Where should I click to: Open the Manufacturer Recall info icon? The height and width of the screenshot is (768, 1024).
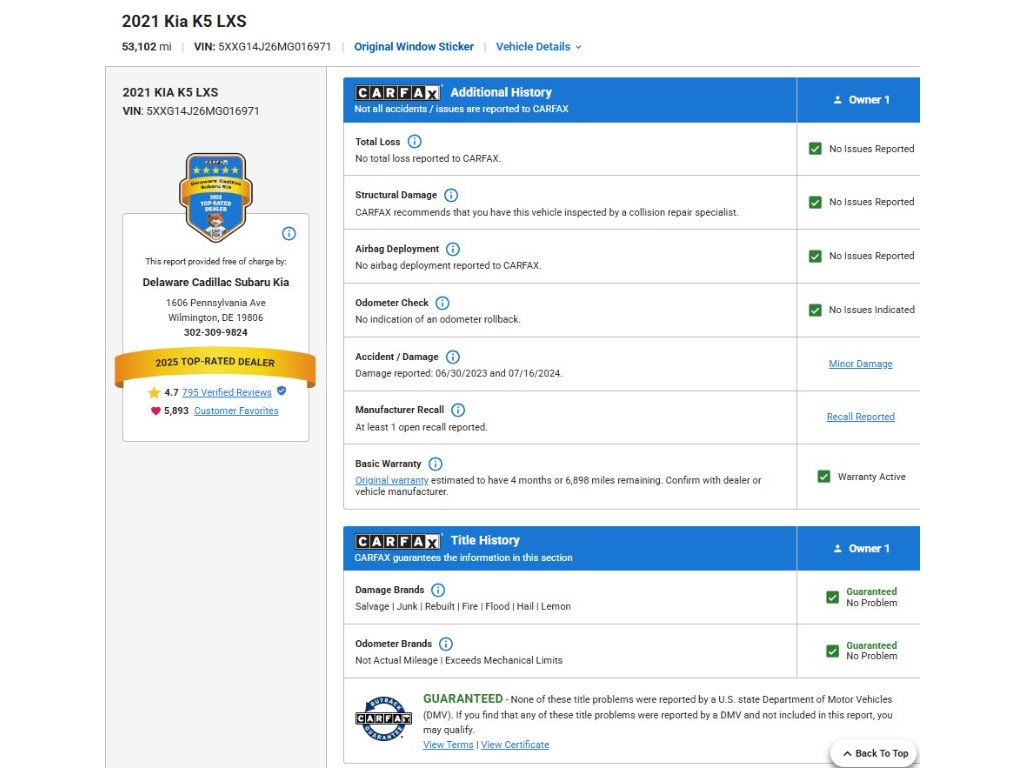[458, 409]
